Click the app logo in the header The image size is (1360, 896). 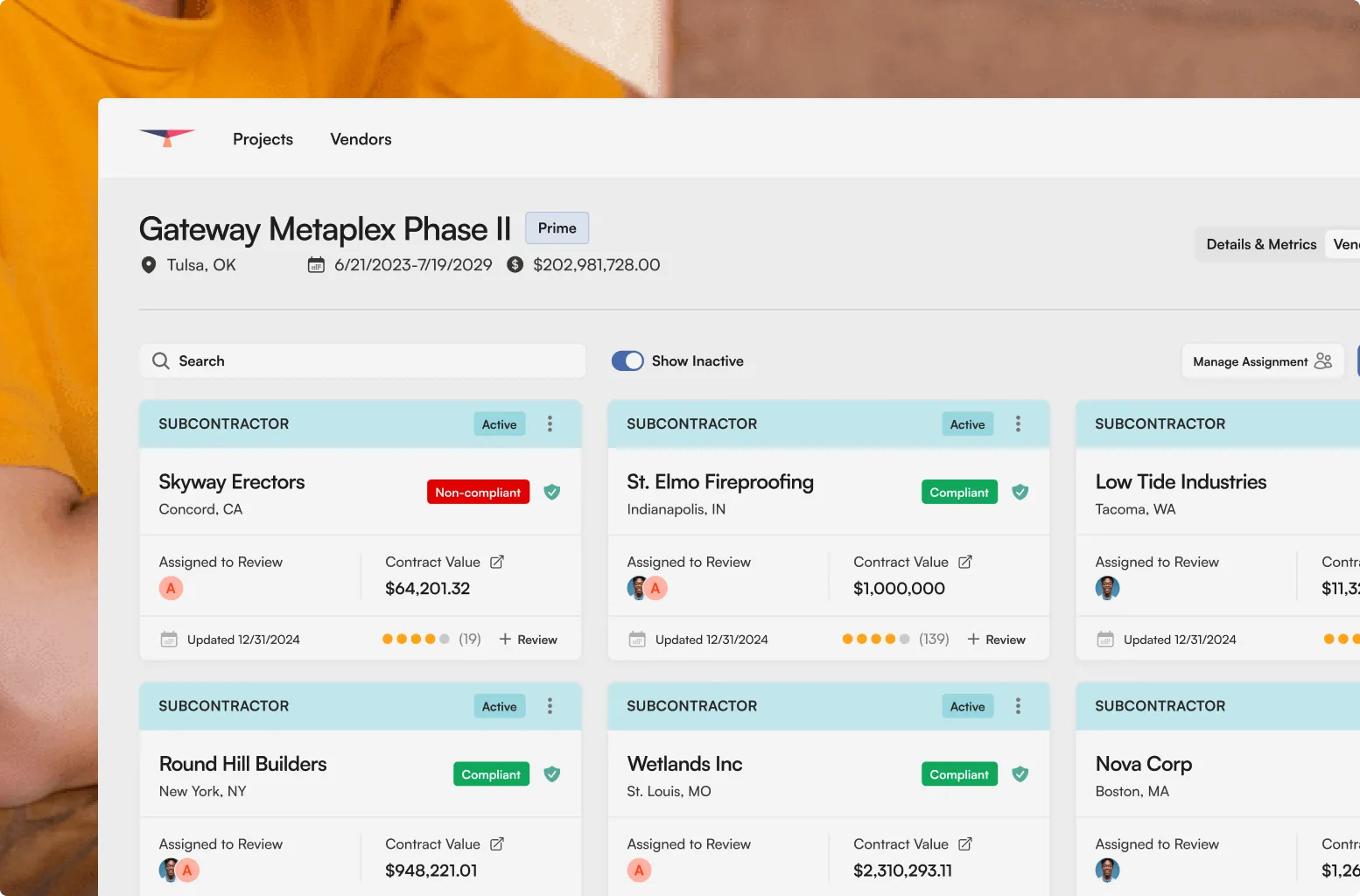(x=167, y=137)
